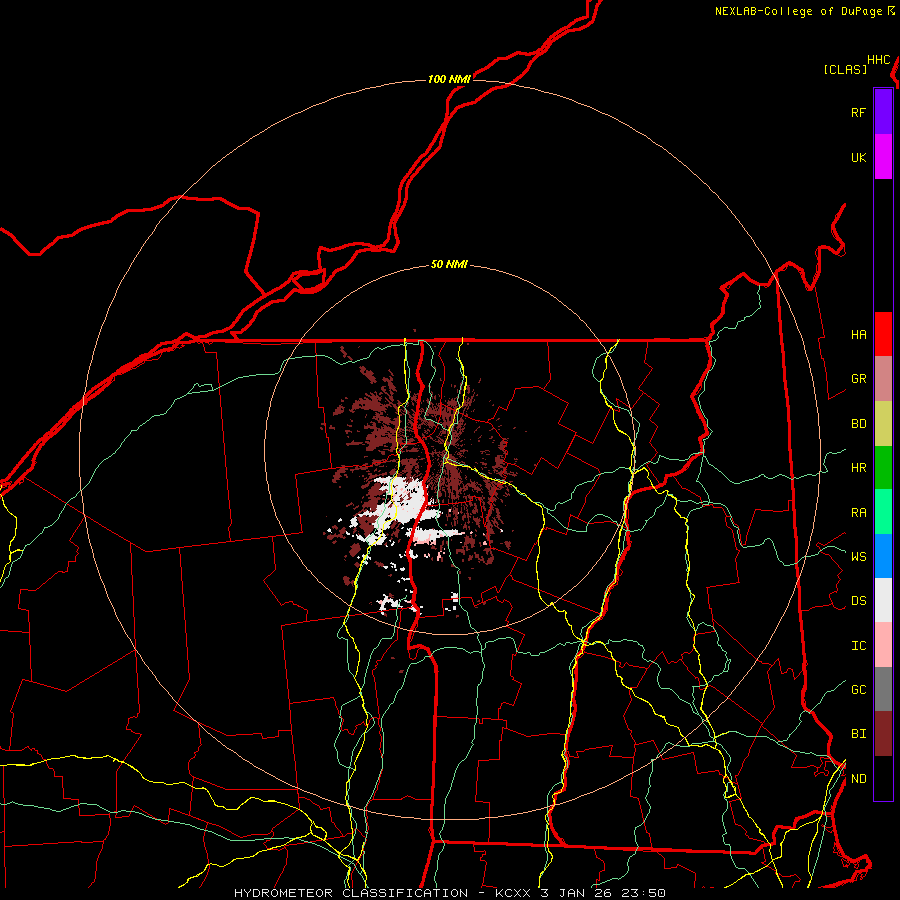Click the RA legend label
Screen dimensions: 900x900
858,513
